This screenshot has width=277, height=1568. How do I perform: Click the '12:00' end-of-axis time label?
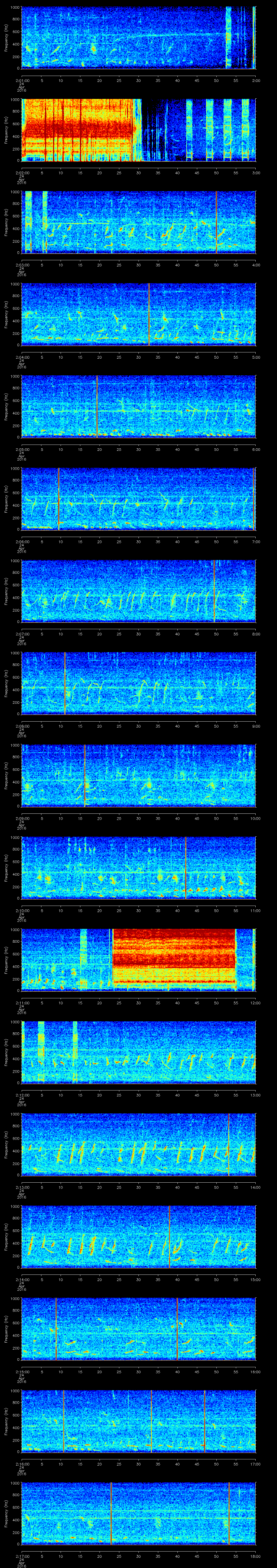(x=255, y=1003)
